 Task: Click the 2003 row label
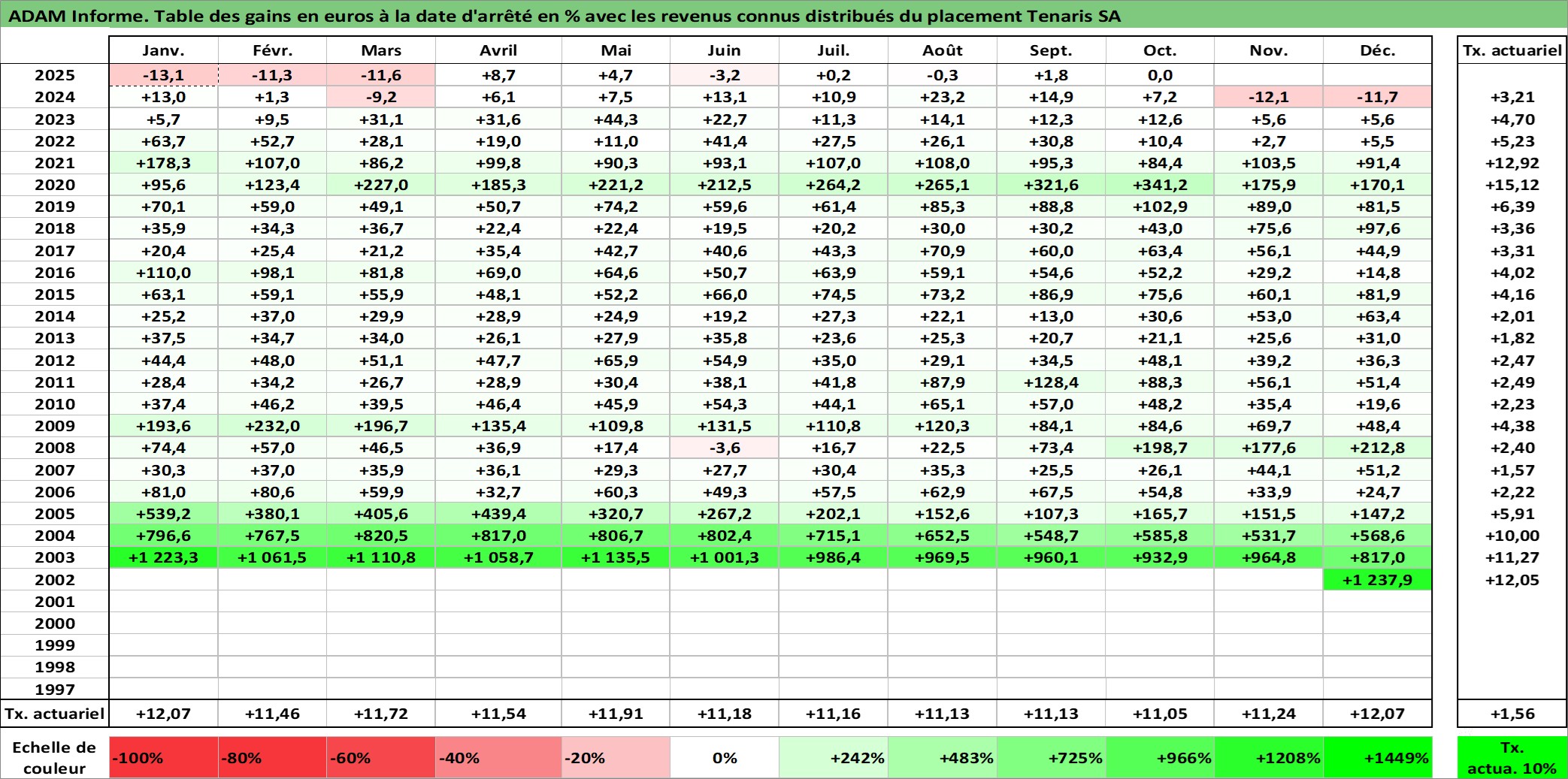[x=55, y=557]
